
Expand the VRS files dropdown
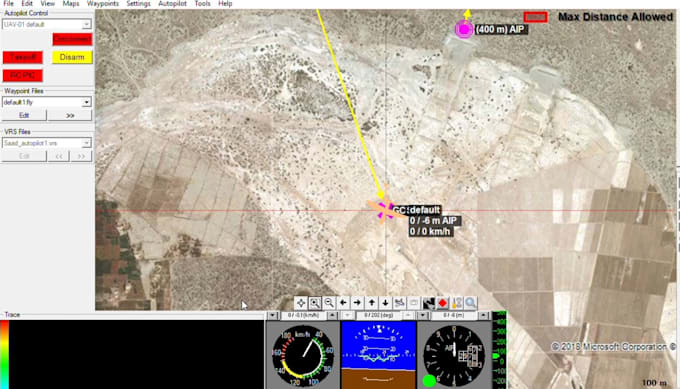tap(86, 143)
